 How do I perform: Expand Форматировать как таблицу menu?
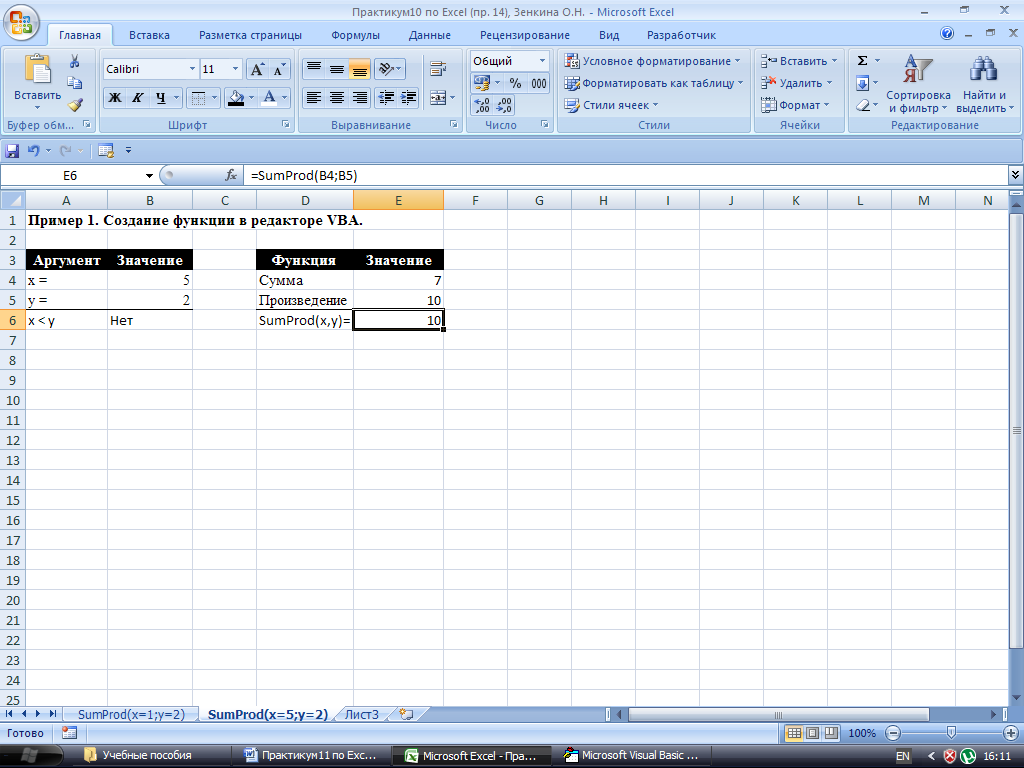[x=654, y=83]
